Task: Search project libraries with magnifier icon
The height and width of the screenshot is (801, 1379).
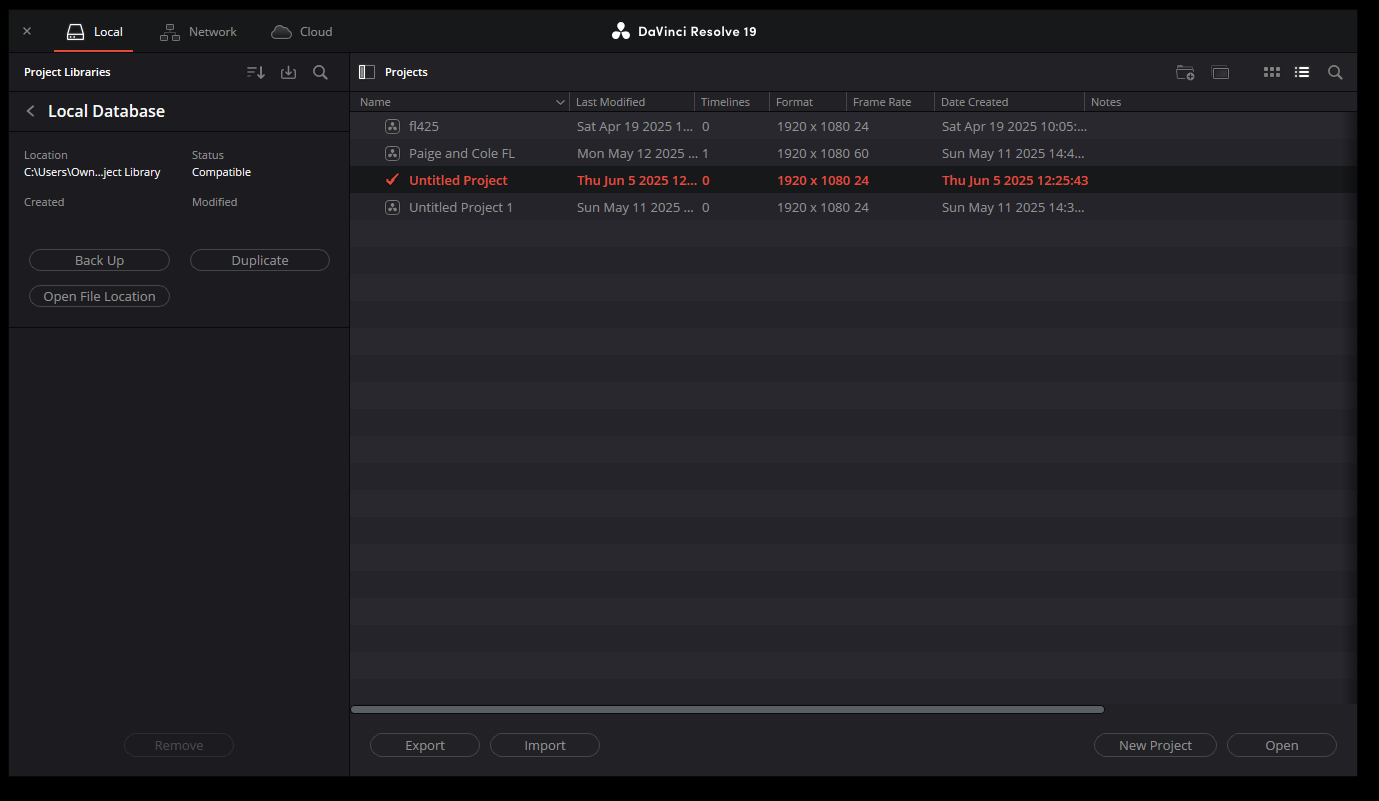Action: click(320, 72)
